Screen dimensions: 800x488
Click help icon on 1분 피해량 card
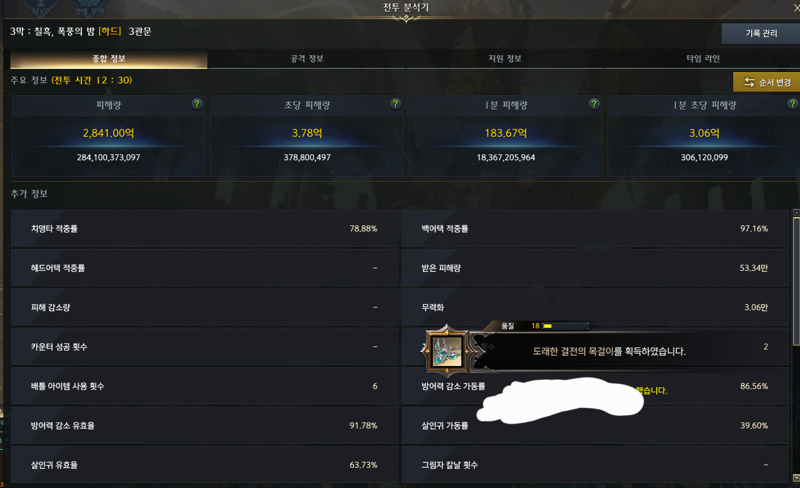click(x=594, y=104)
